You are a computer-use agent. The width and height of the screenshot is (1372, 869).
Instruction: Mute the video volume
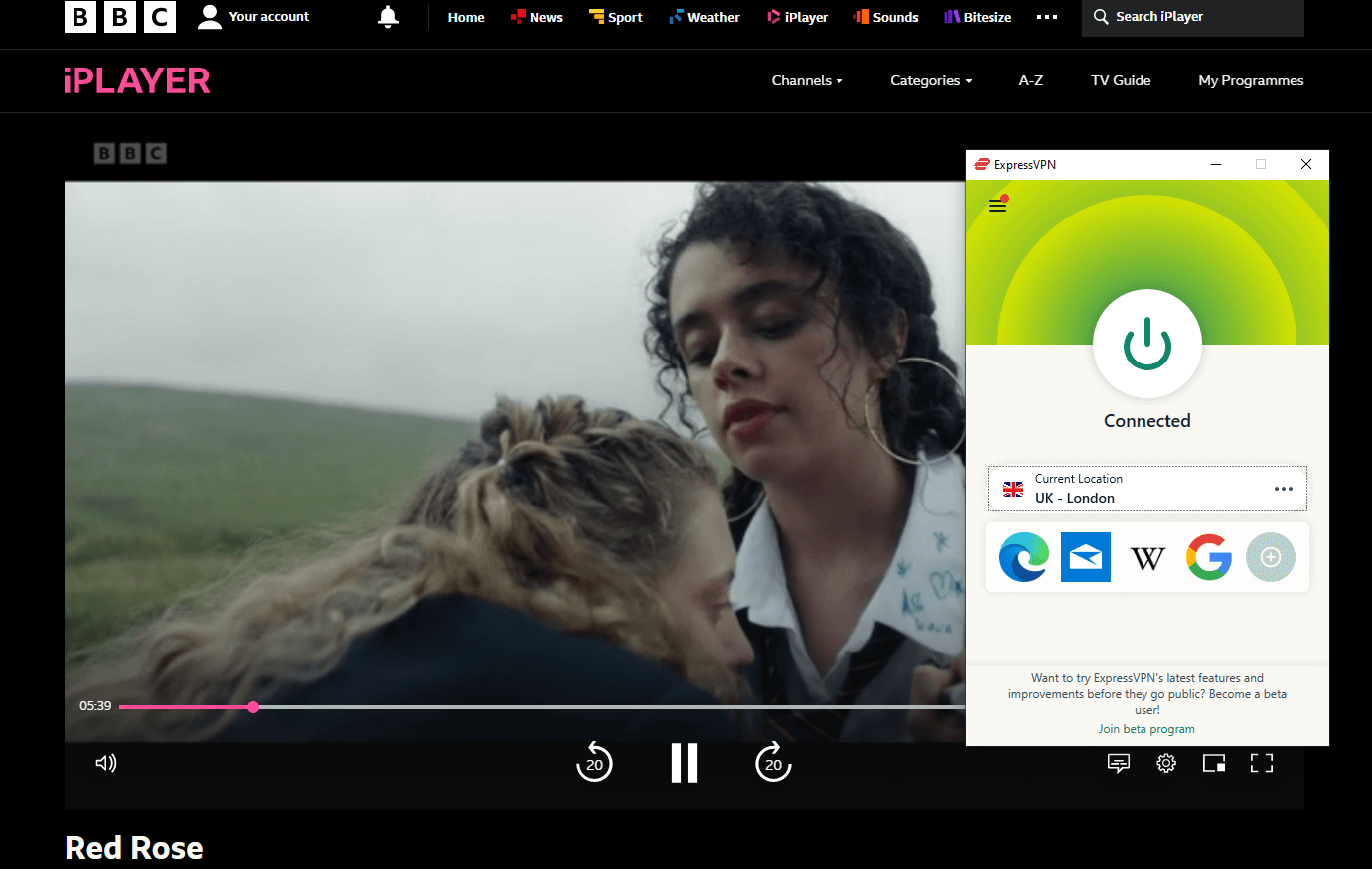coord(106,763)
